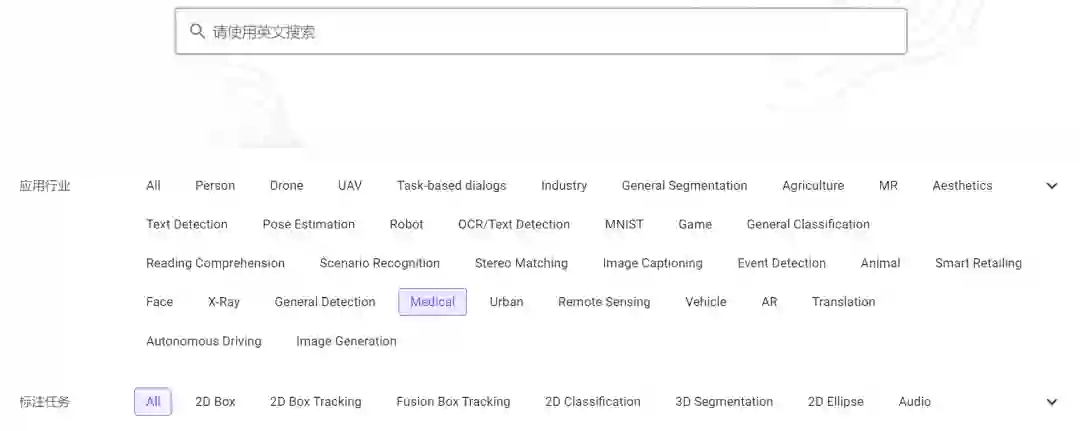The height and width of the screenshot is (431, 1080).
Task: Select the Image Captioning tag
Action: [x=652, y=264]
